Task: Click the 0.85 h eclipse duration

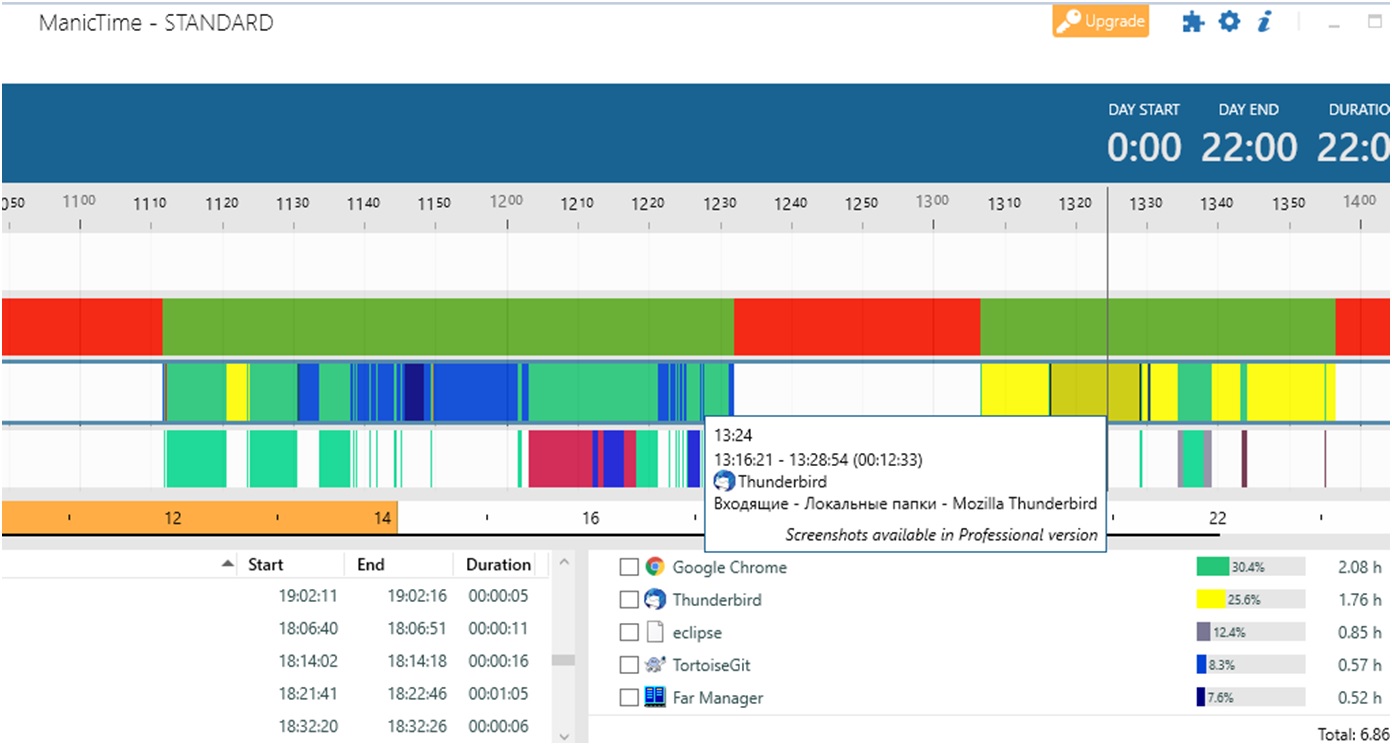Action: pyautogui.click(x=1359, y=633)
